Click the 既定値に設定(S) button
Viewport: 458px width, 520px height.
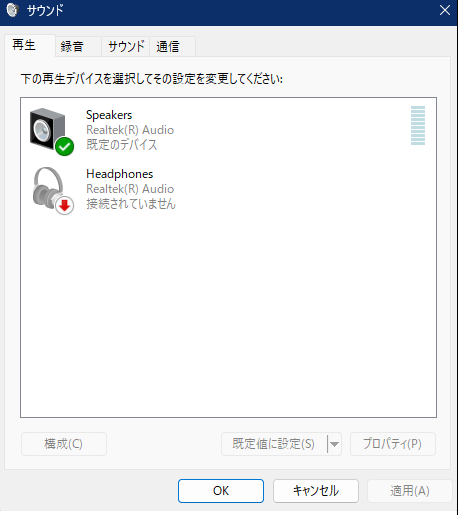(x=274, y=444)
